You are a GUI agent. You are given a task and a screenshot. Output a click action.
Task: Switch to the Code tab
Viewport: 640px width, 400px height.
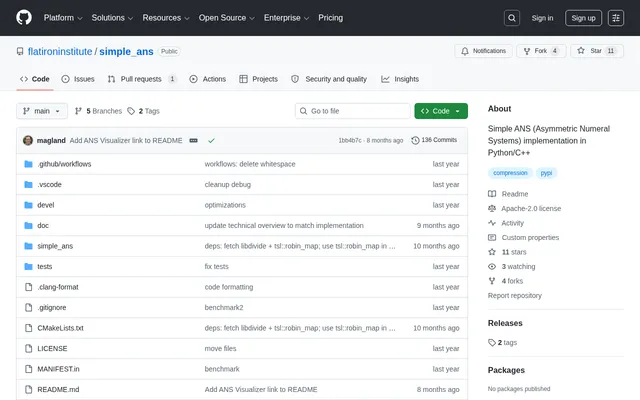click(35, 79)
